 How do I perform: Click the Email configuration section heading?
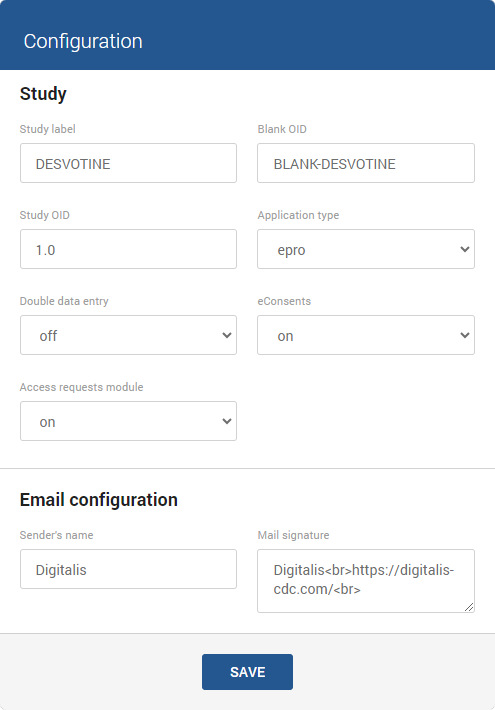(x=99, y=500)
